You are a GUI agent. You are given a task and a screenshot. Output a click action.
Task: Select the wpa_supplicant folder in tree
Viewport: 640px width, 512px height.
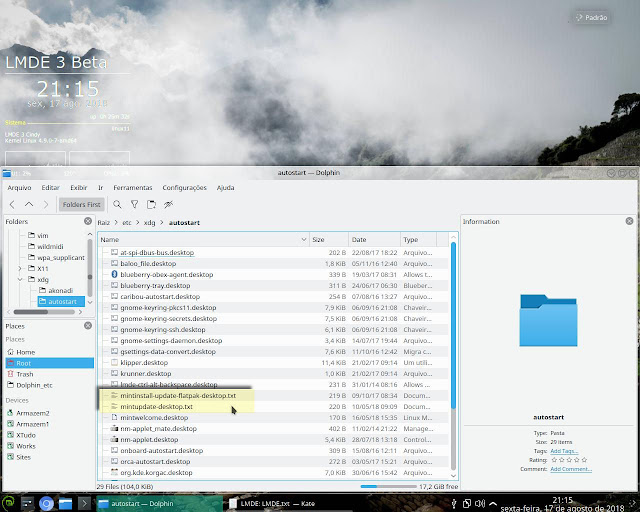coord(56,258)
